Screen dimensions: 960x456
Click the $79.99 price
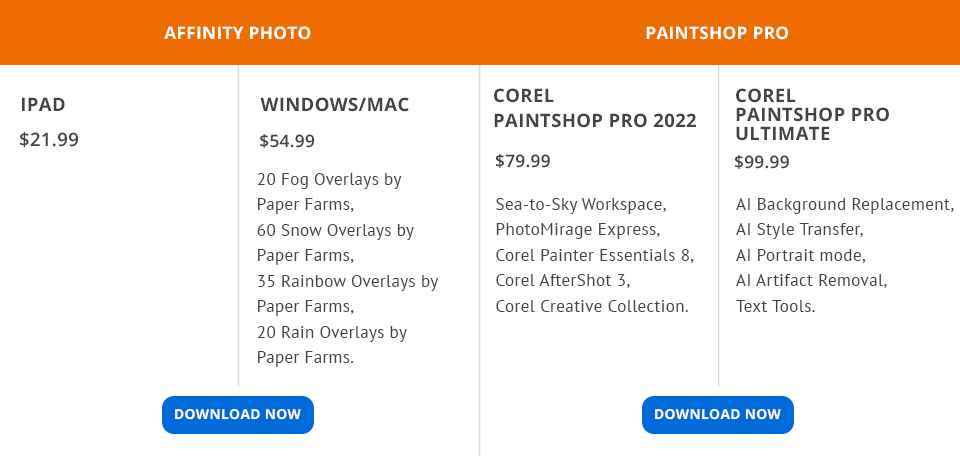tap(522, 162)
